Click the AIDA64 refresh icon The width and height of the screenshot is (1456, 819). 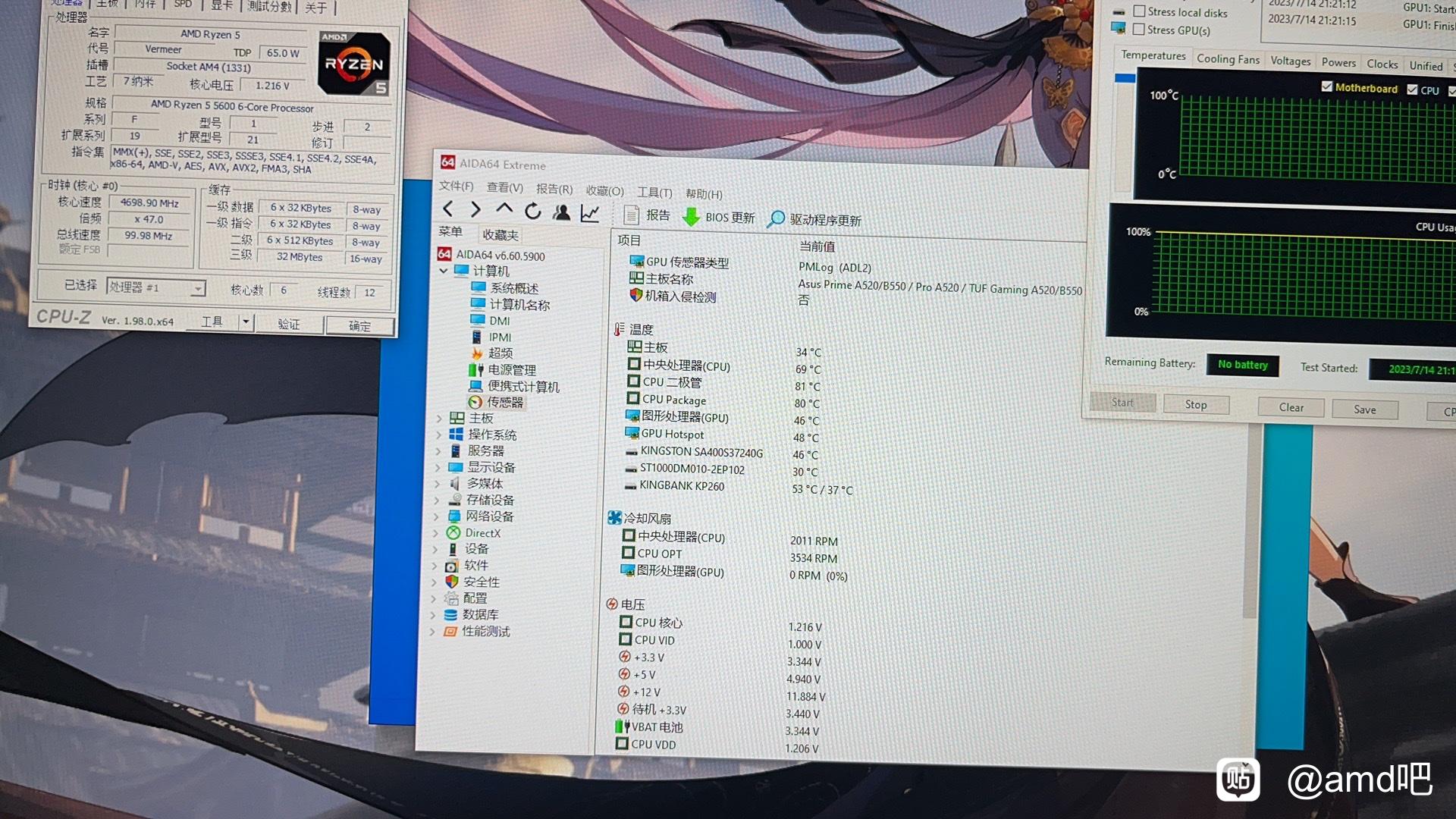pyautogui.click(x=533, y=212)
